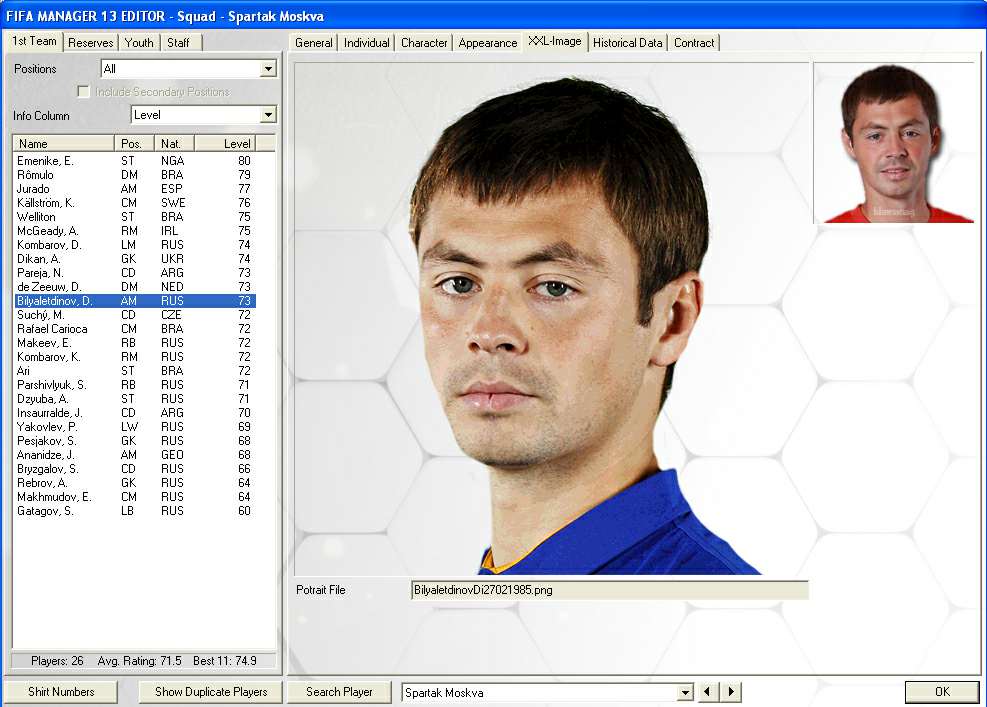
Task: Open the Contract tab
Action: (694, 43)
